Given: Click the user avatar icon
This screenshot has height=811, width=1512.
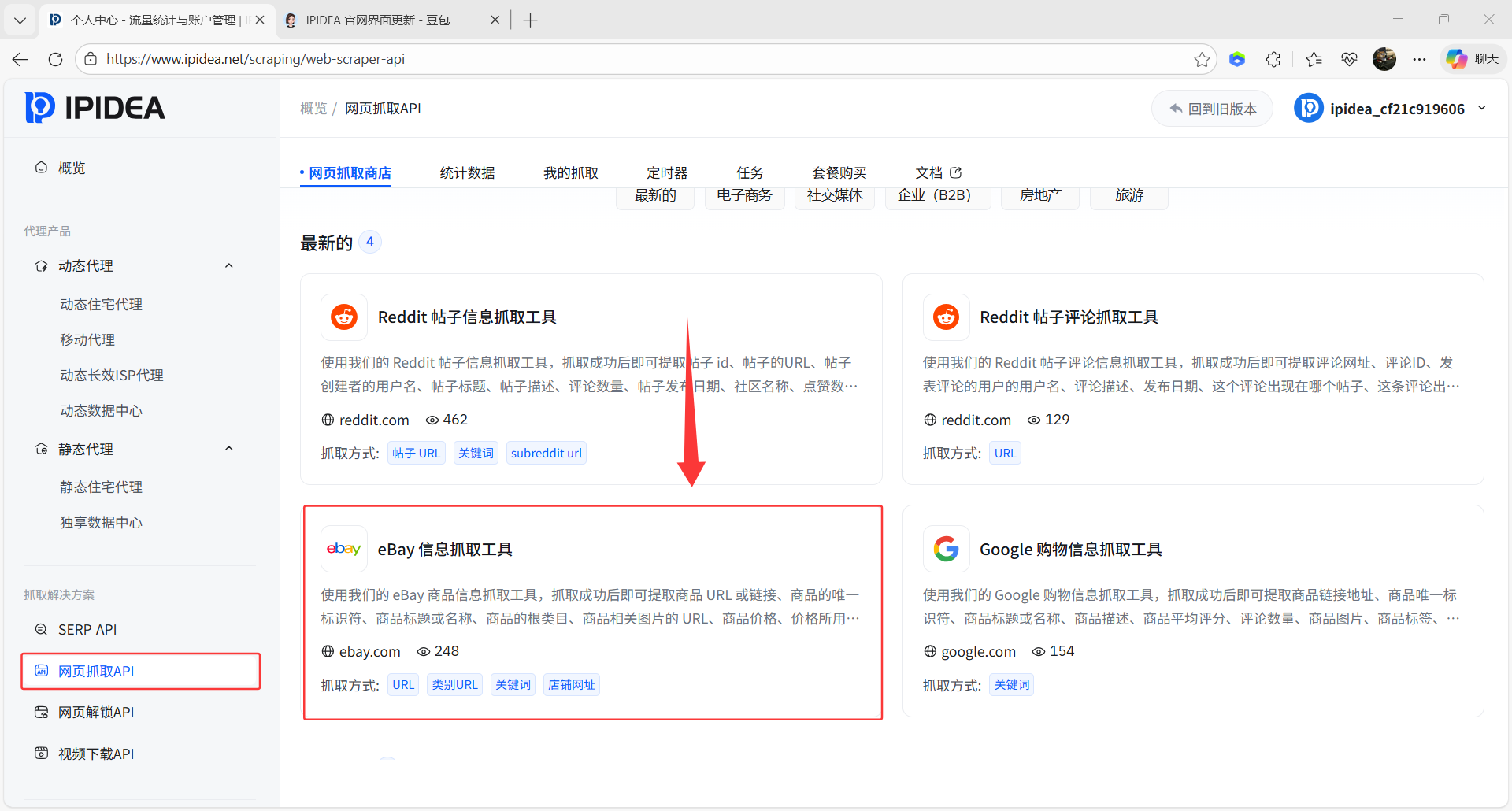Looking at the screenshot, I should [x=1309, y=109].
